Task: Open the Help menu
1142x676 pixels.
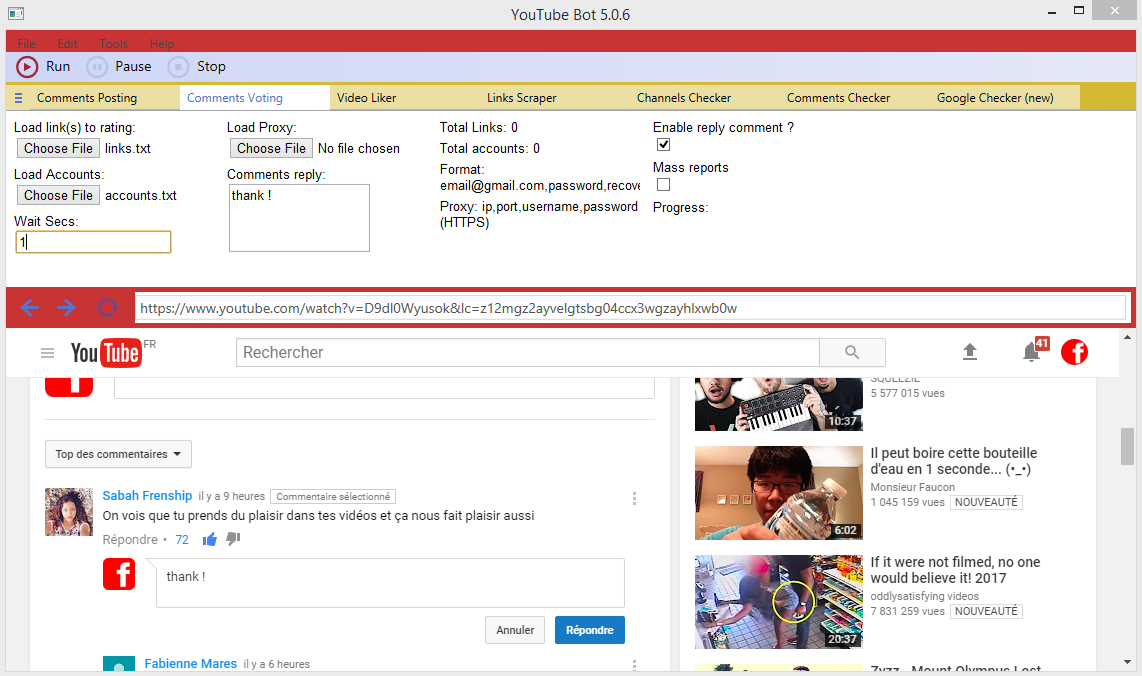Action: coord(162,44)
